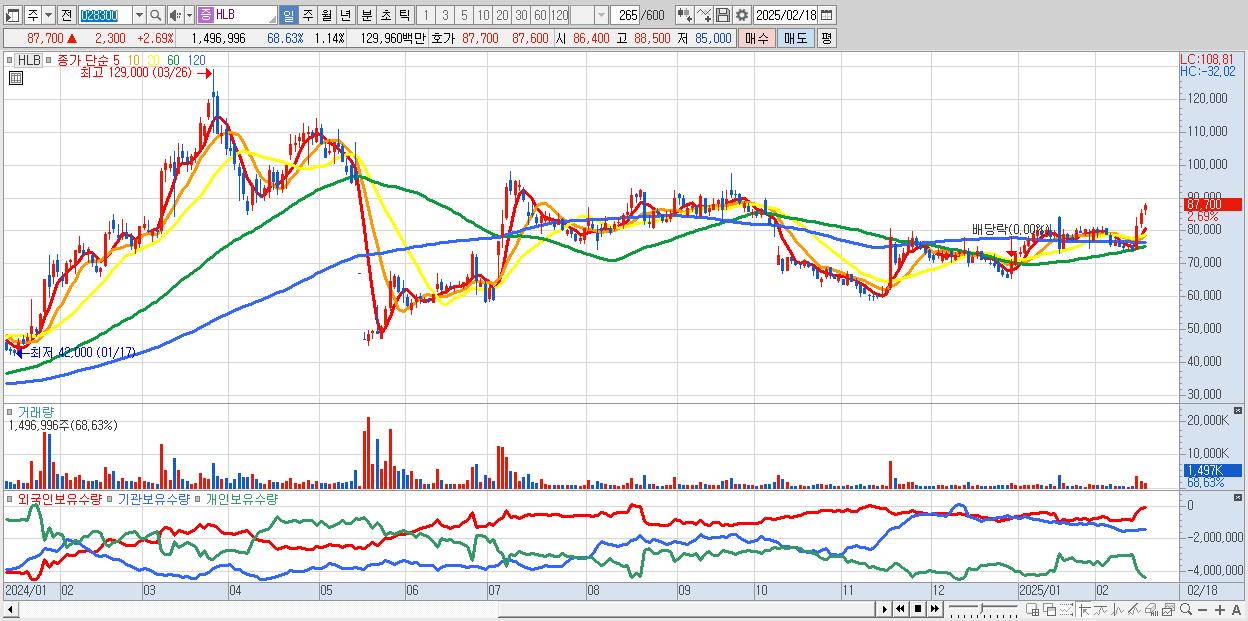This screenshot has height=621, width=1248.
Task: Click the fast-forward chart button
Action: pos(934,609)
